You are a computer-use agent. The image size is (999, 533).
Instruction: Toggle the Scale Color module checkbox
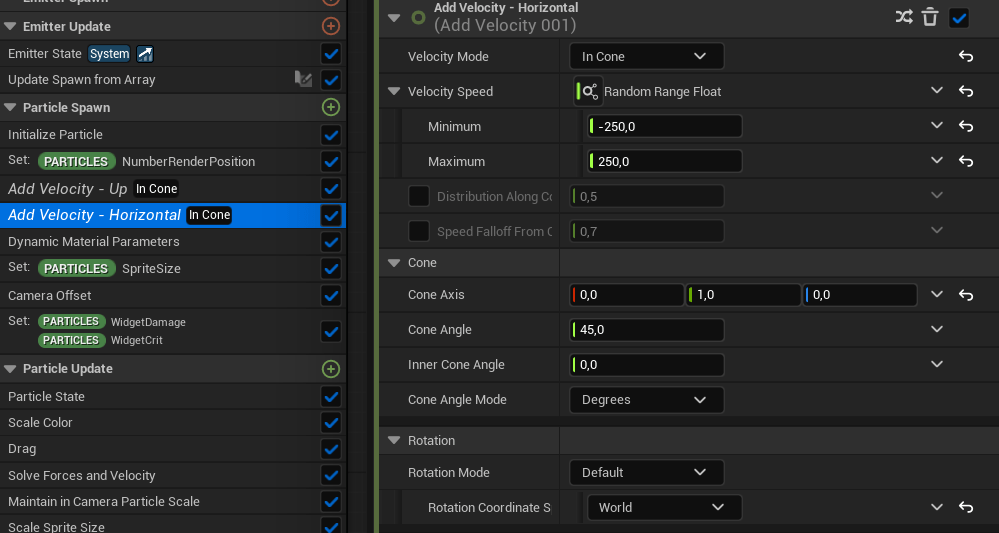[331, 423]
